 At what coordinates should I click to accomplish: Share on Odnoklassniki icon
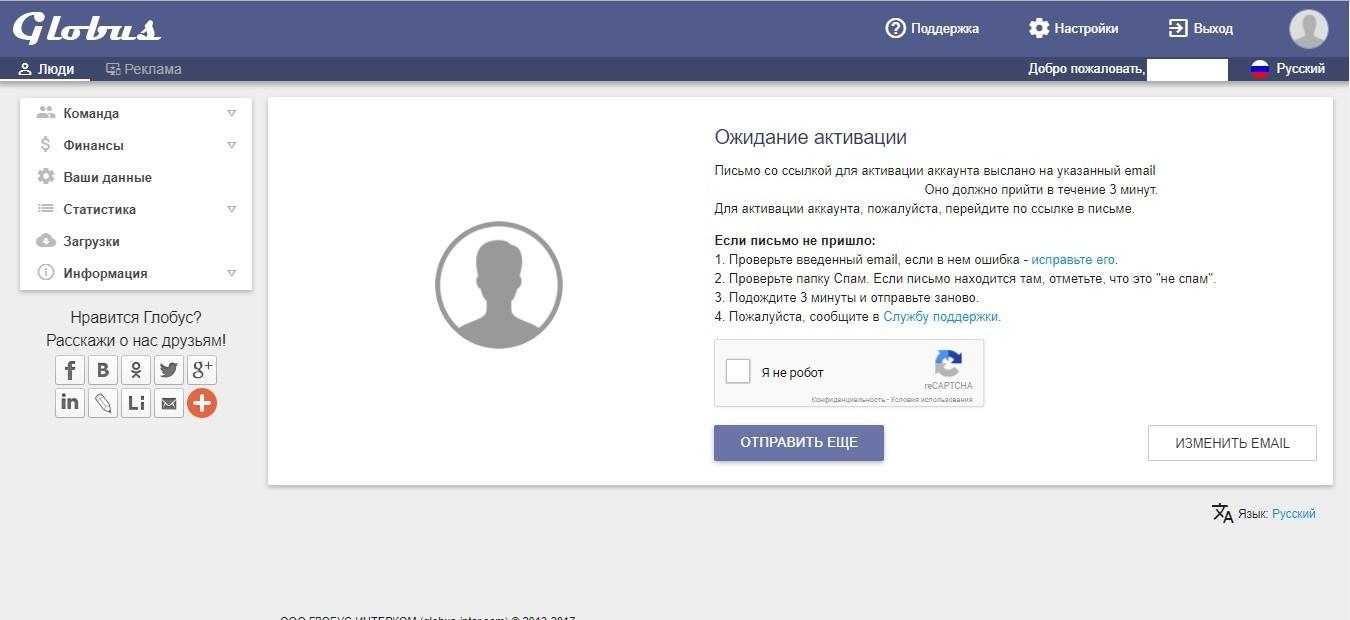click(x=136, y=371)
